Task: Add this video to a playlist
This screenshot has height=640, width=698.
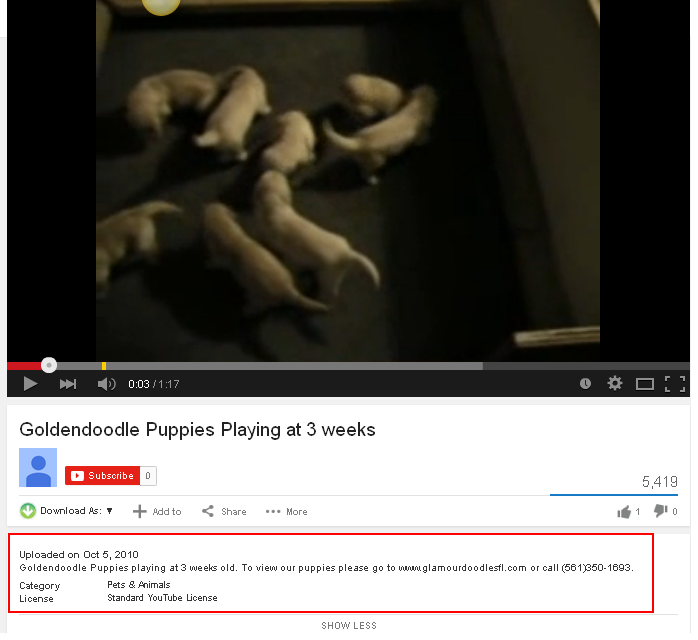Action: click(x=157, y=511)
